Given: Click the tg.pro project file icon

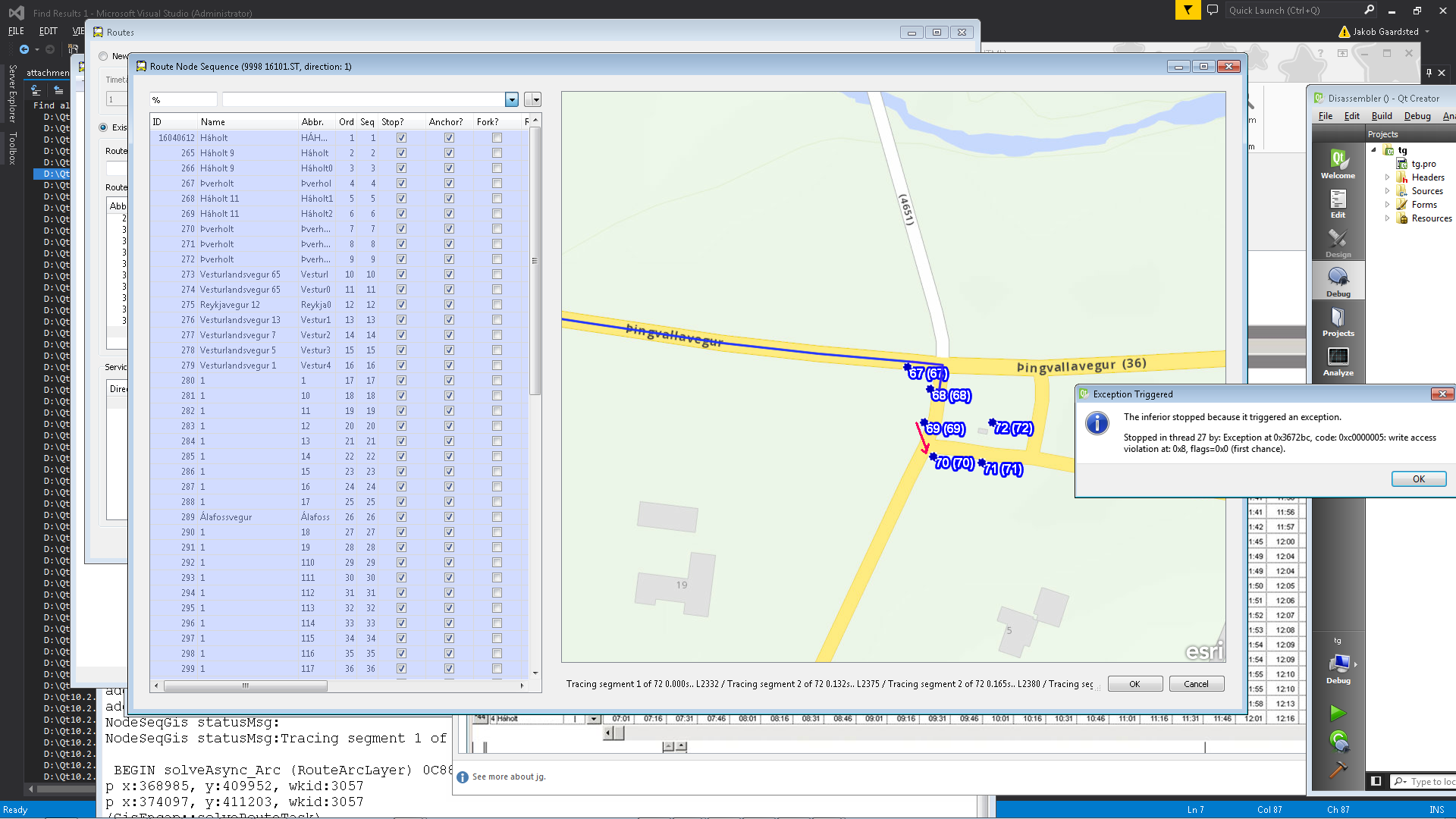Looking at the screenshot, I should coord(1402,164).
